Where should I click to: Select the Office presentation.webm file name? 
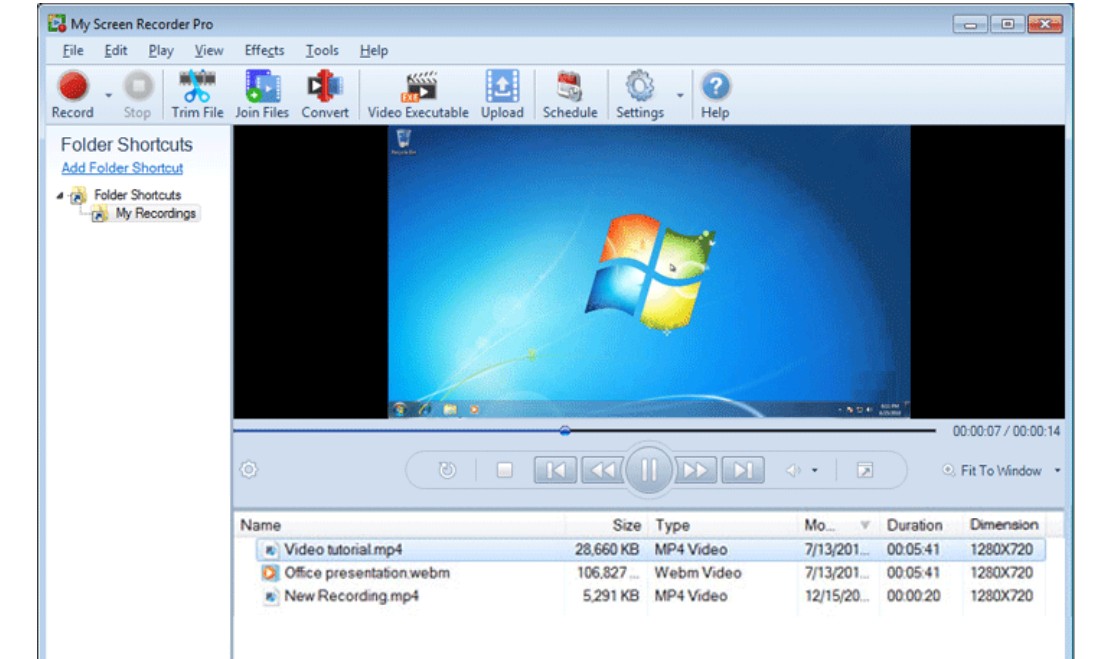367,573
